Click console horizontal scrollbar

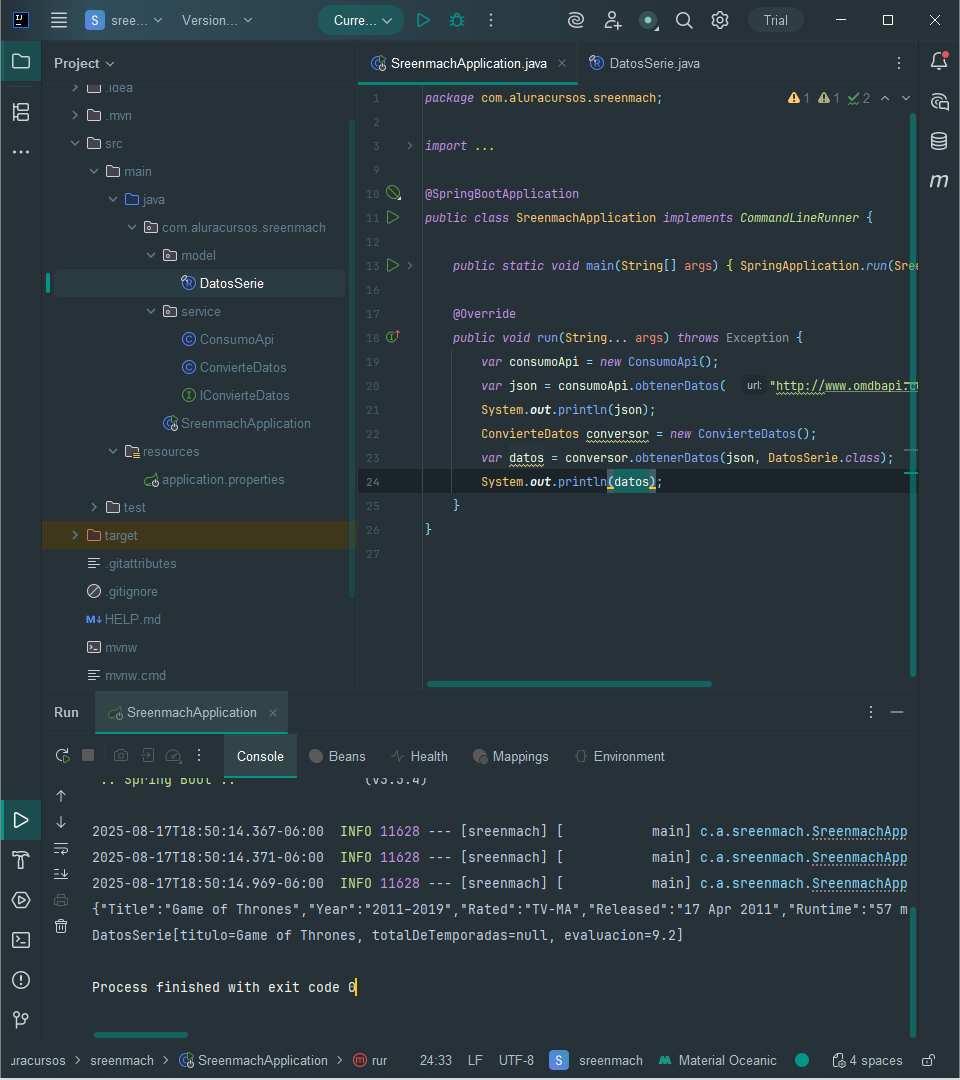(140, 1035)
